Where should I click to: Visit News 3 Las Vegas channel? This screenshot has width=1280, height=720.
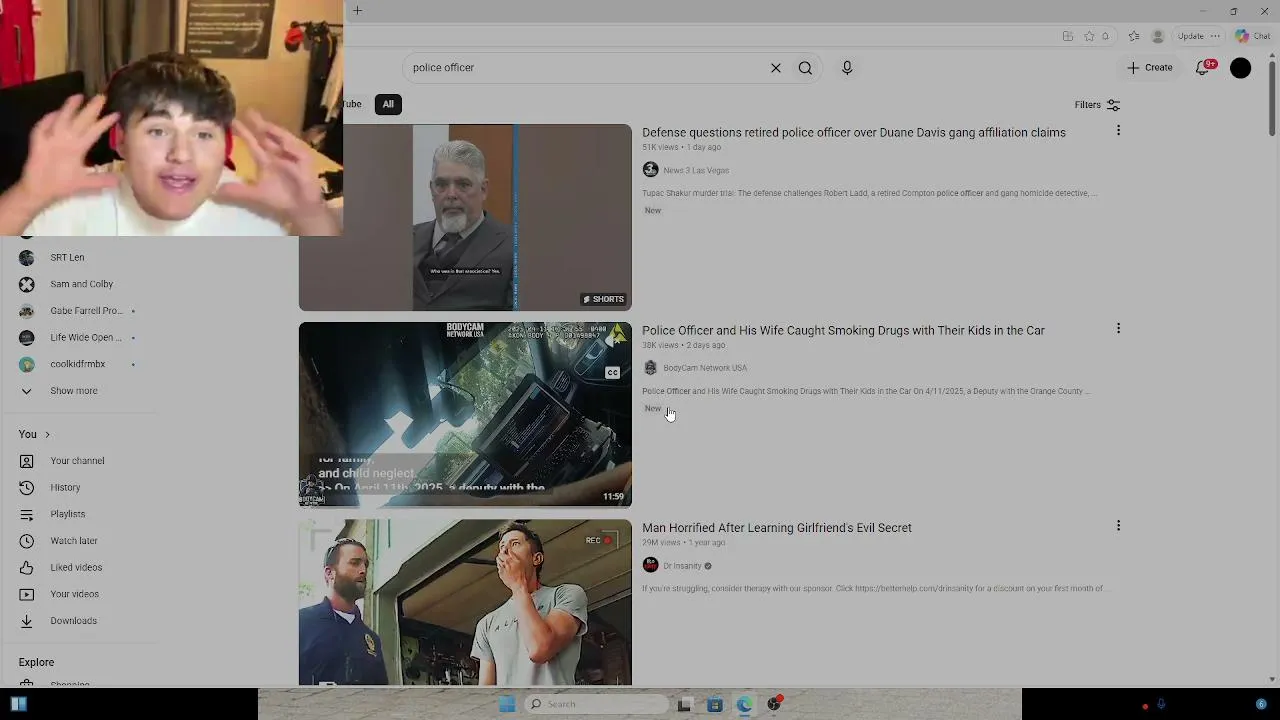(x=696, y=171)
